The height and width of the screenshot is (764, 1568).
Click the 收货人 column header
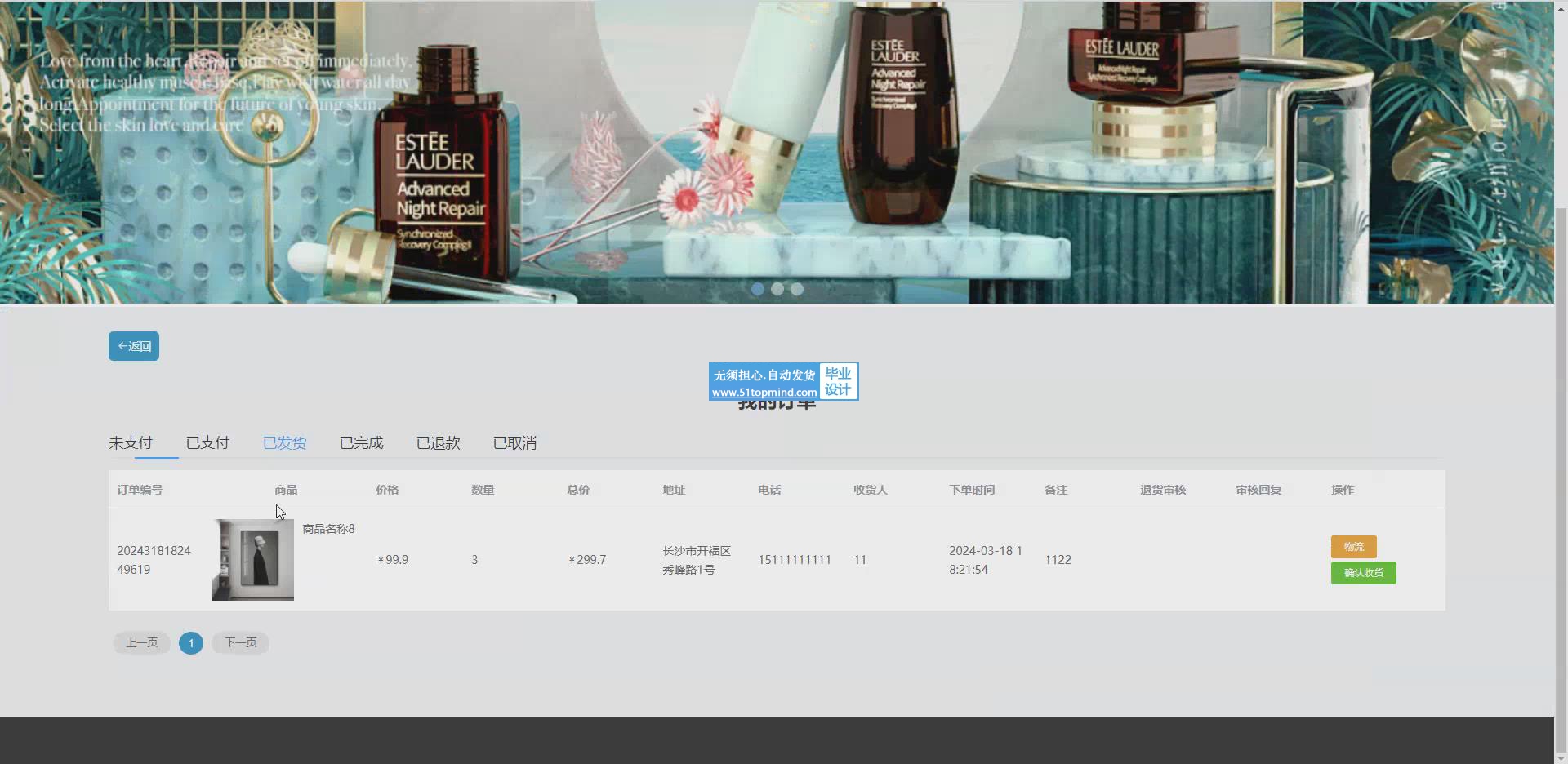coord(871,490)
